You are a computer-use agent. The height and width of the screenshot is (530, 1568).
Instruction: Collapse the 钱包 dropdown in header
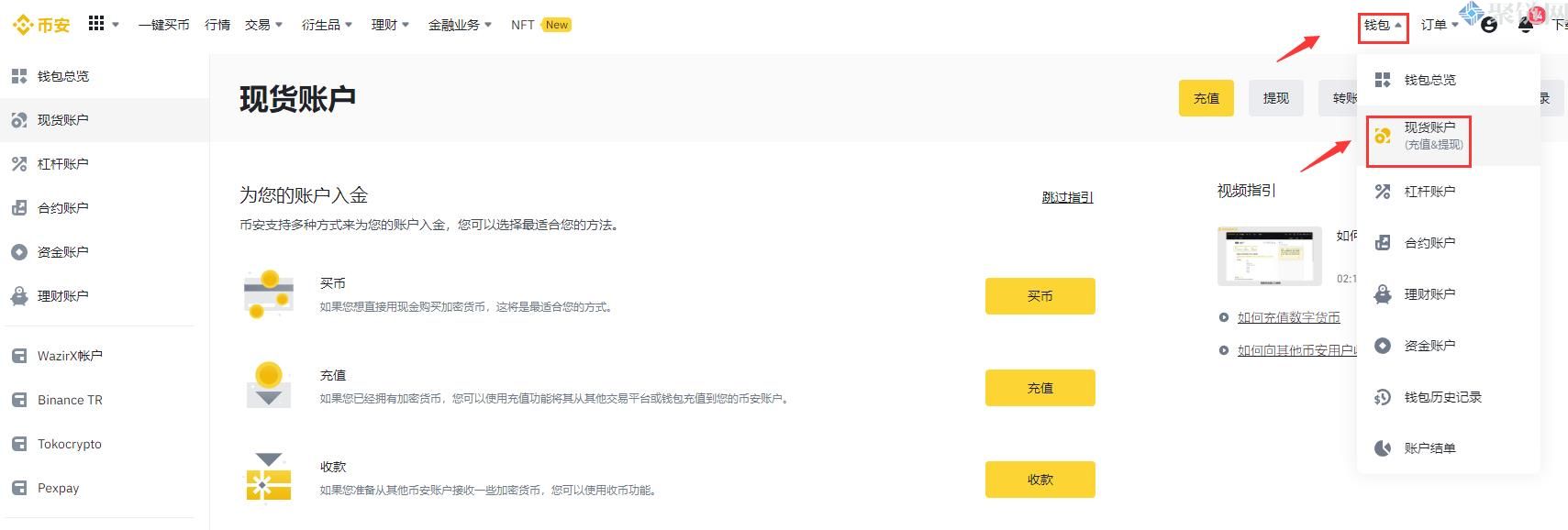pyautogui.click(x=1383, y=25)
